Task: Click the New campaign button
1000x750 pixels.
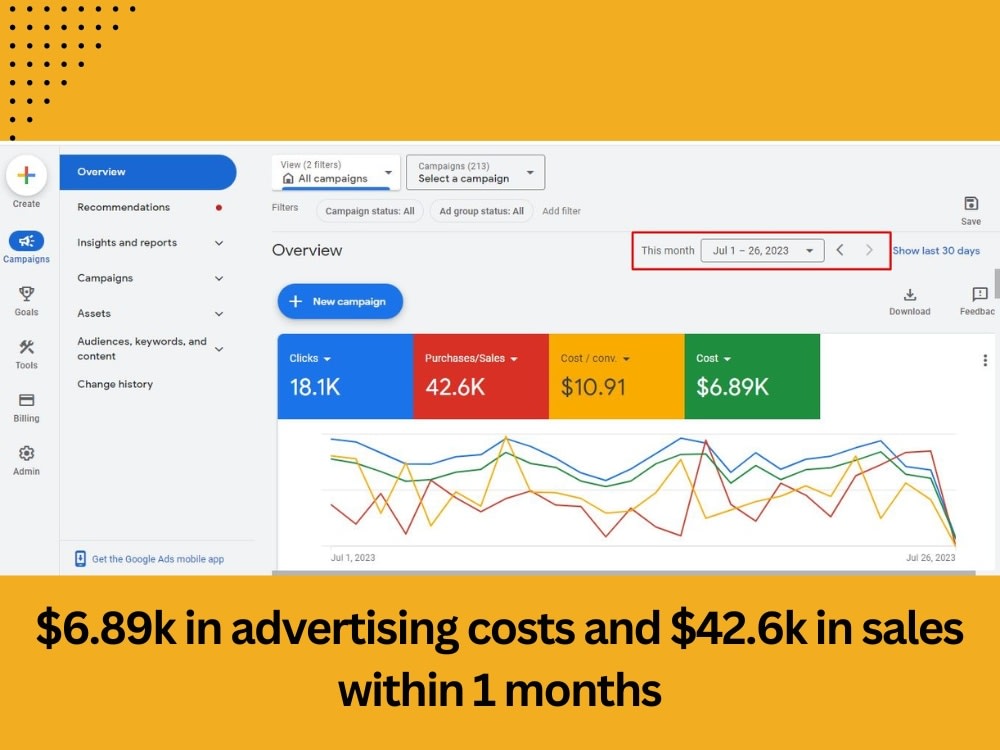Action: 340,301
